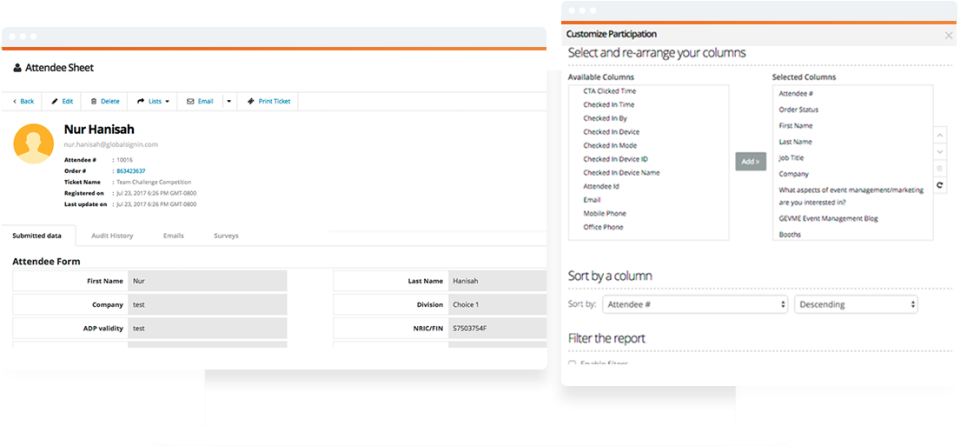Screen dimensions: 960x446
Task: Close the Customize Participation dialog
Action: 948,36
